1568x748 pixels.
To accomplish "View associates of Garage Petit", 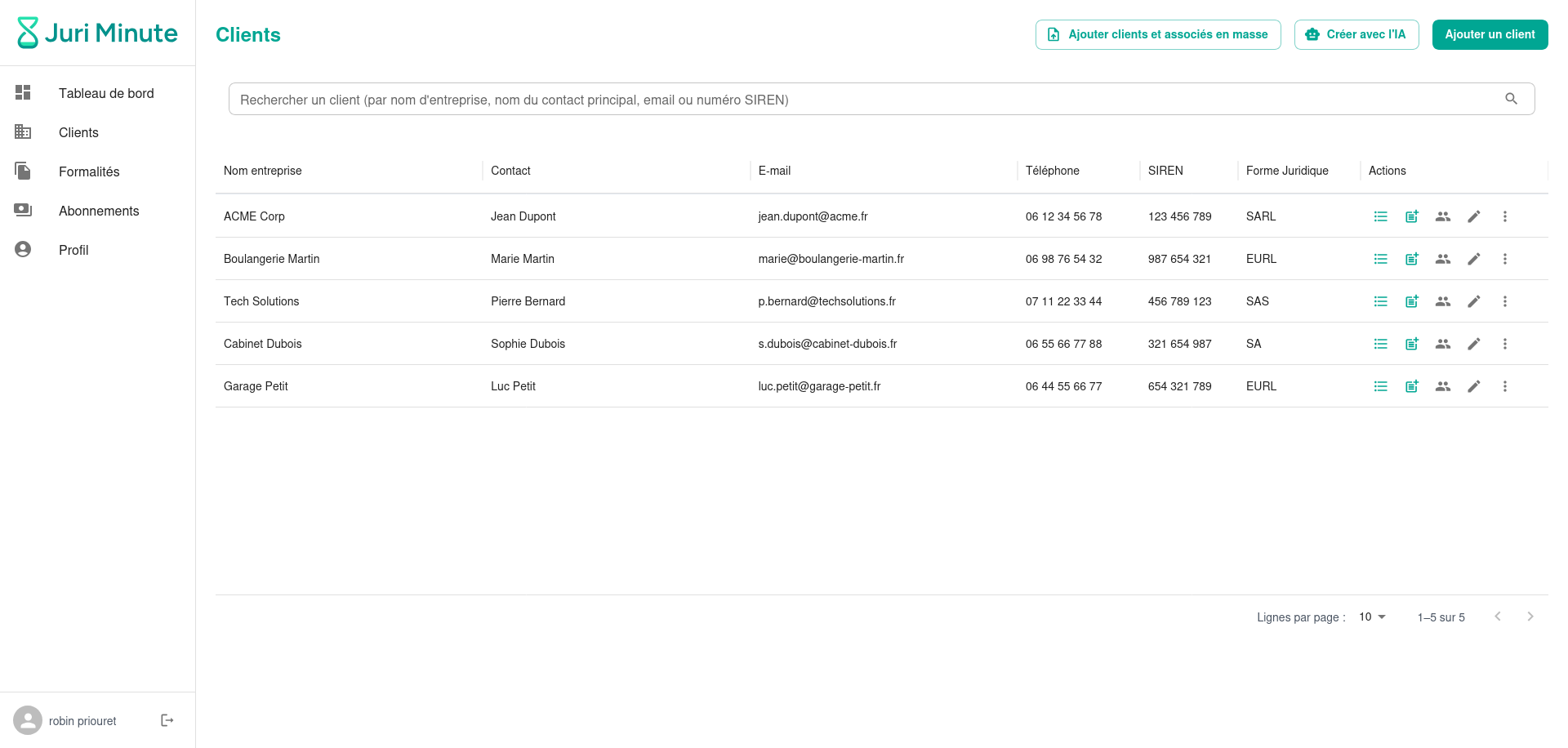I will coord(1443,385).
